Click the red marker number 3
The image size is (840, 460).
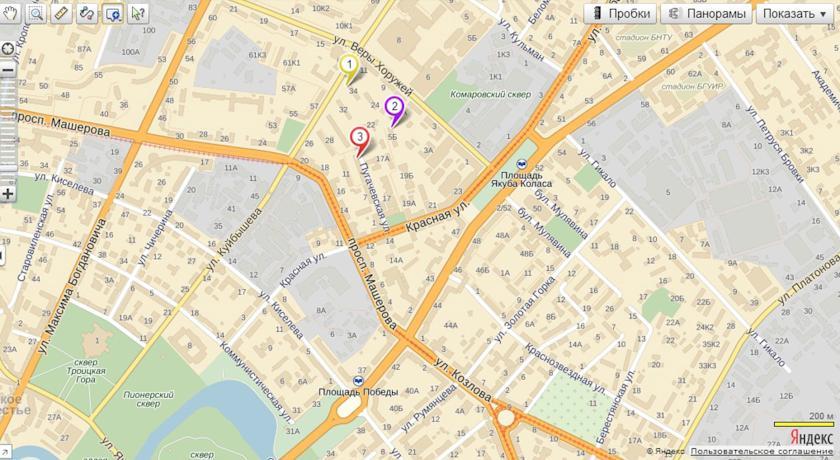[360, 141]
